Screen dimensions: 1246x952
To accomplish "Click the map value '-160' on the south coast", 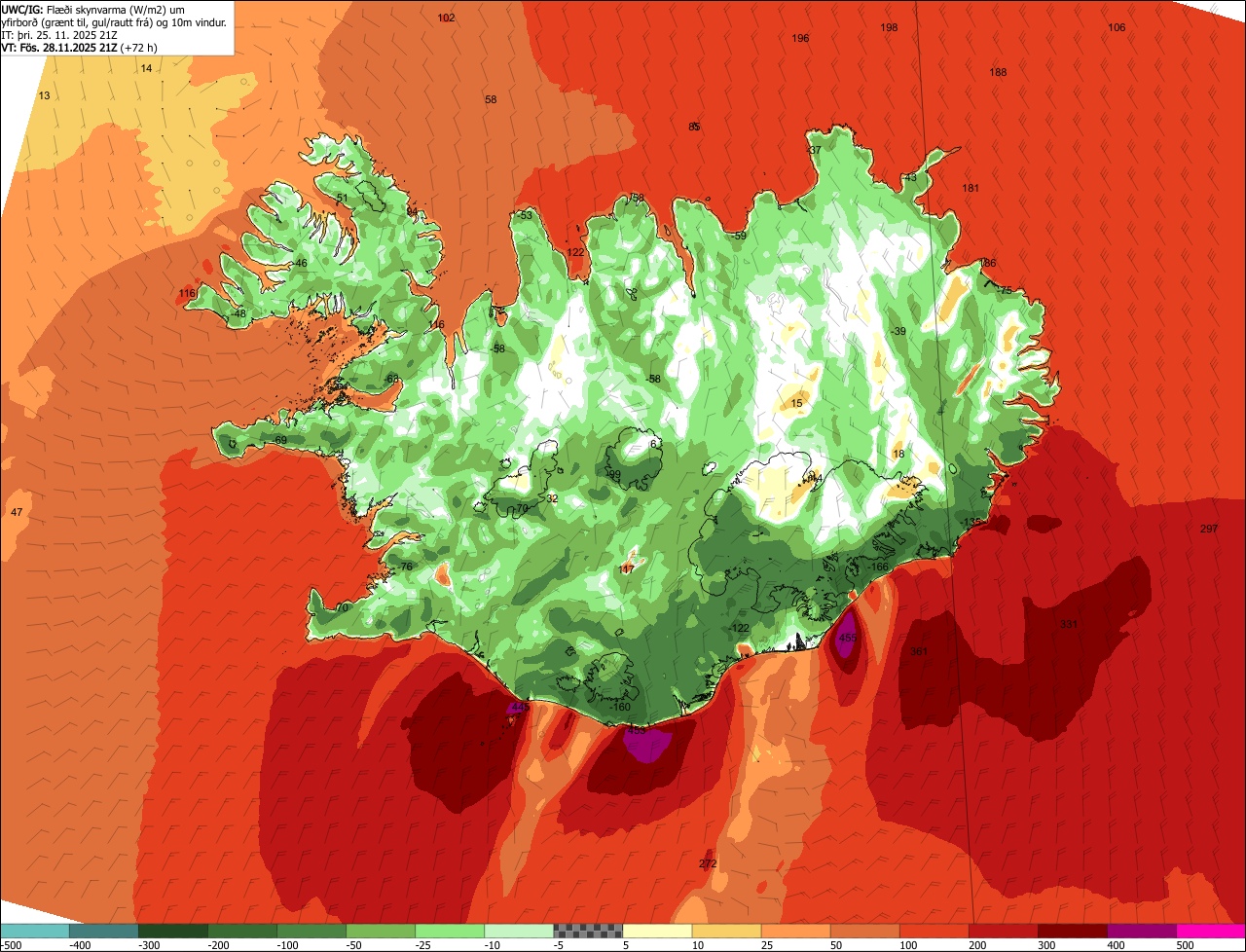I will (x=619, y=707).
